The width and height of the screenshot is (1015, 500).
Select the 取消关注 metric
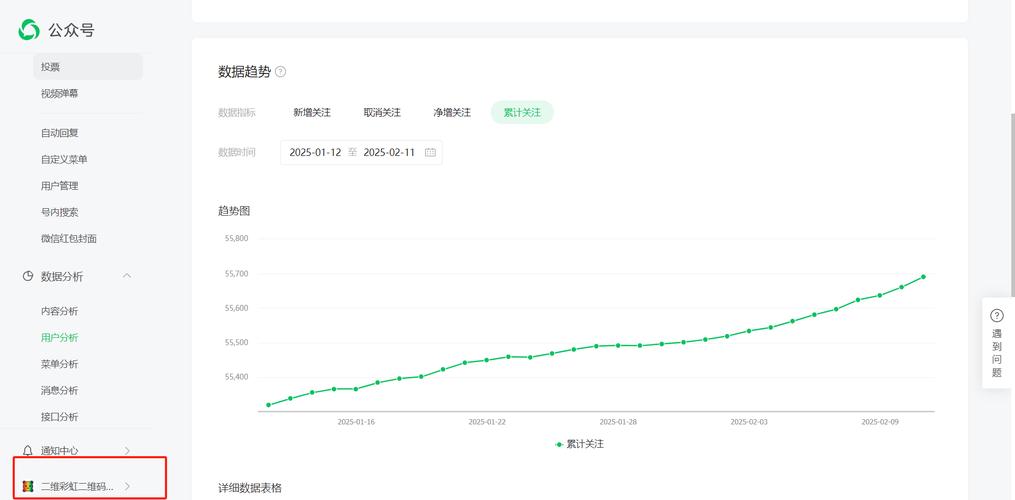pos(381,113)
